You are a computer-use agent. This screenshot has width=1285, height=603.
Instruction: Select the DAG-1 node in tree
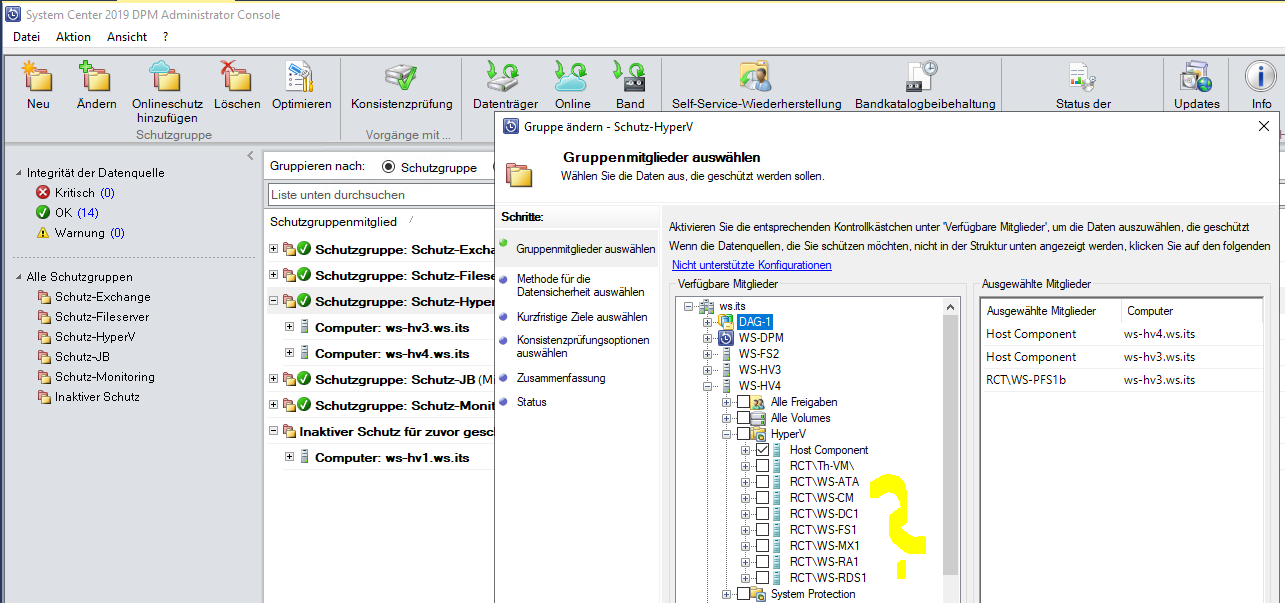pos(755,322)
